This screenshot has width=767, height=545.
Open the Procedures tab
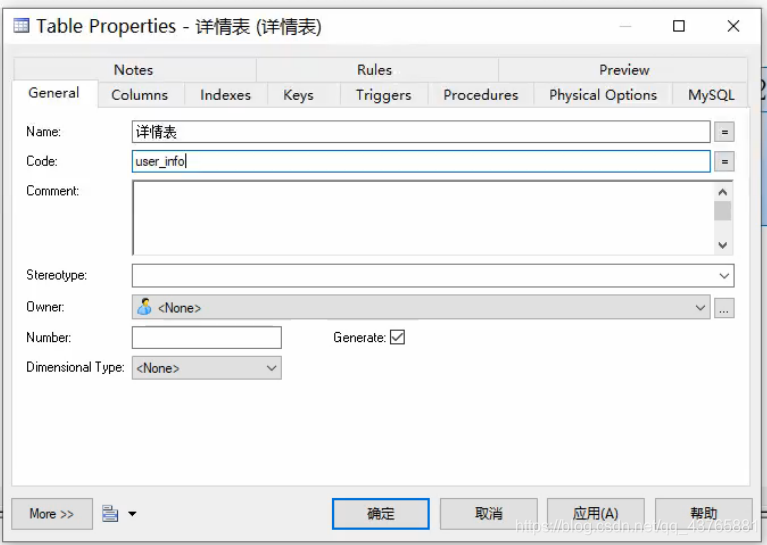click(x=481, y=95)
